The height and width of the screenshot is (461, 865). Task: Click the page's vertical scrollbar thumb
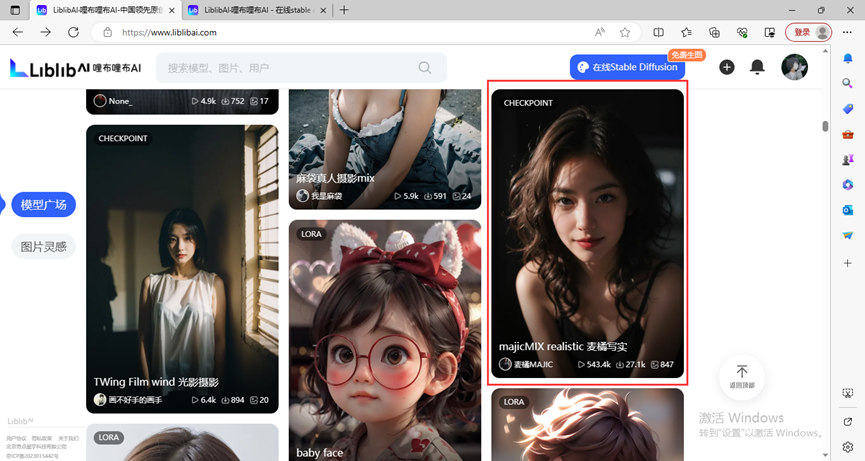pos(825,126)
